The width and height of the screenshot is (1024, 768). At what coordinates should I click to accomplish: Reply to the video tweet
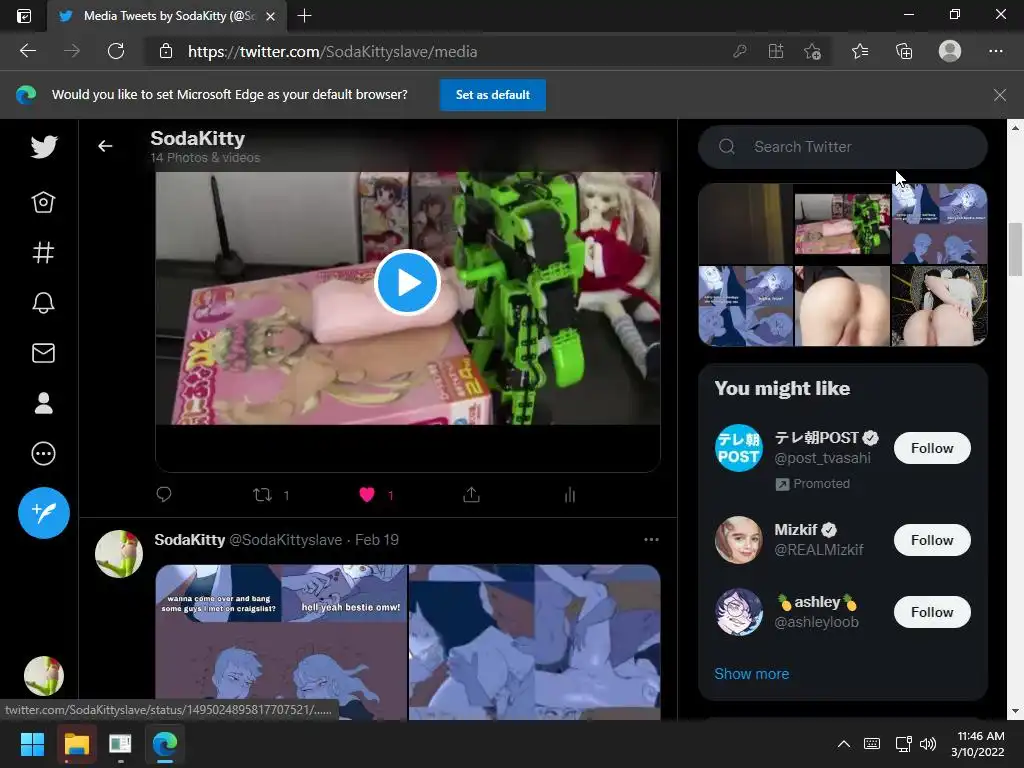tap(164, 495)
